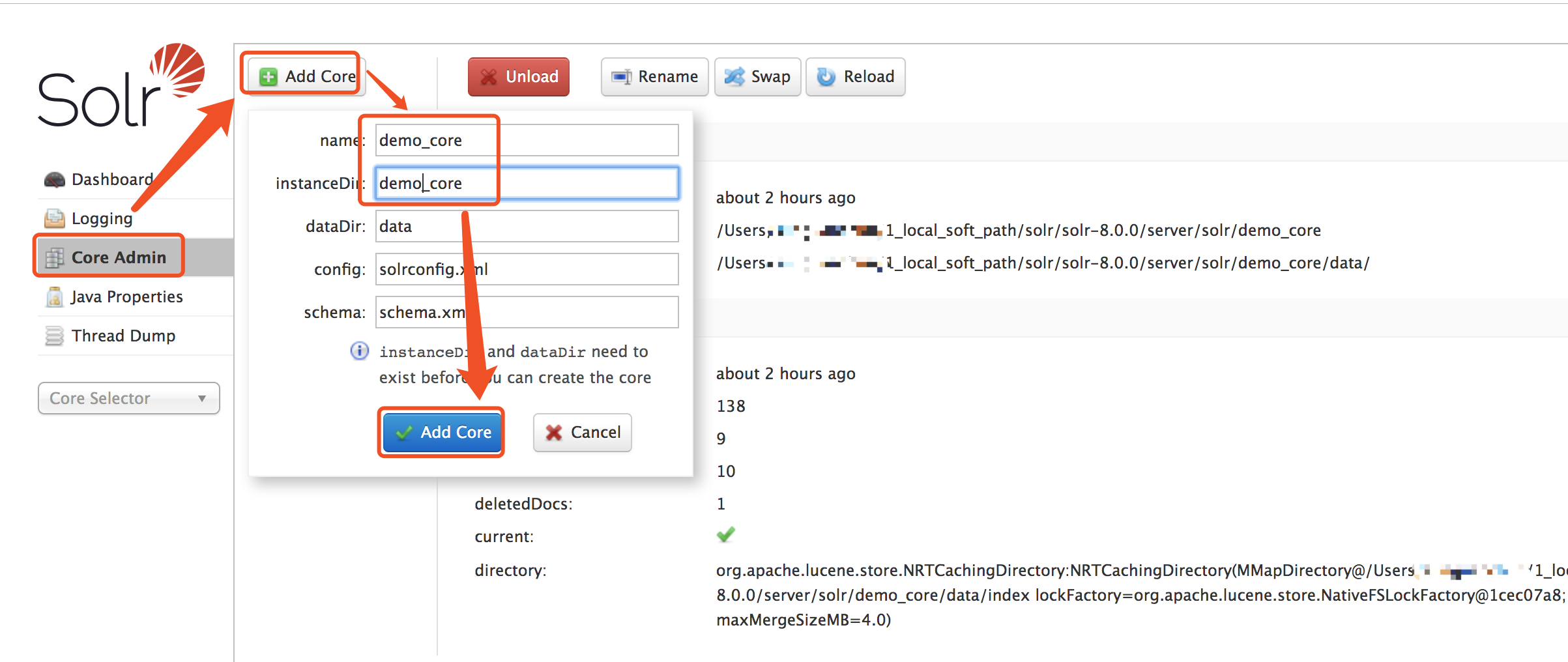
Task: Click the config: label in the dialog
Action: click(x=340, y=269)
